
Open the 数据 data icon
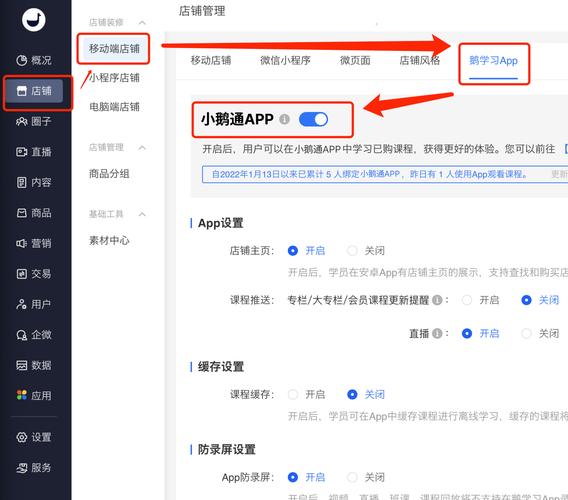point(22,365)
